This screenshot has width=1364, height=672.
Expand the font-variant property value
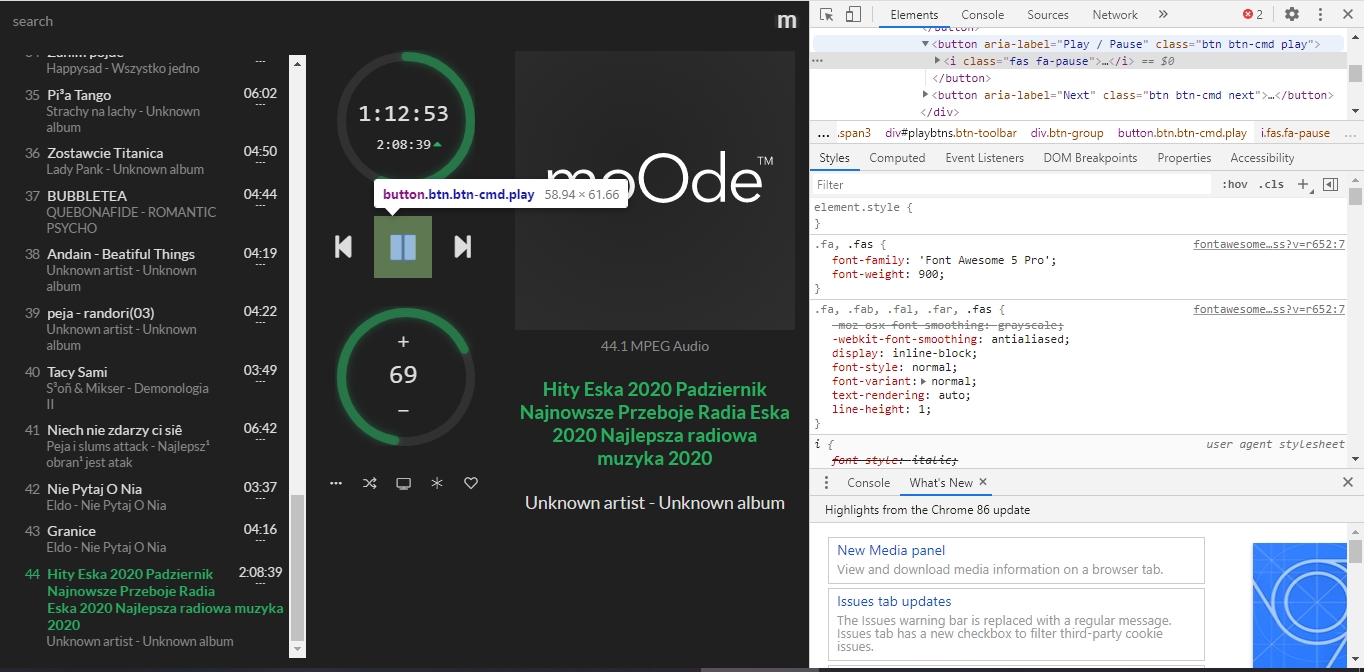(x=923, y=381)
